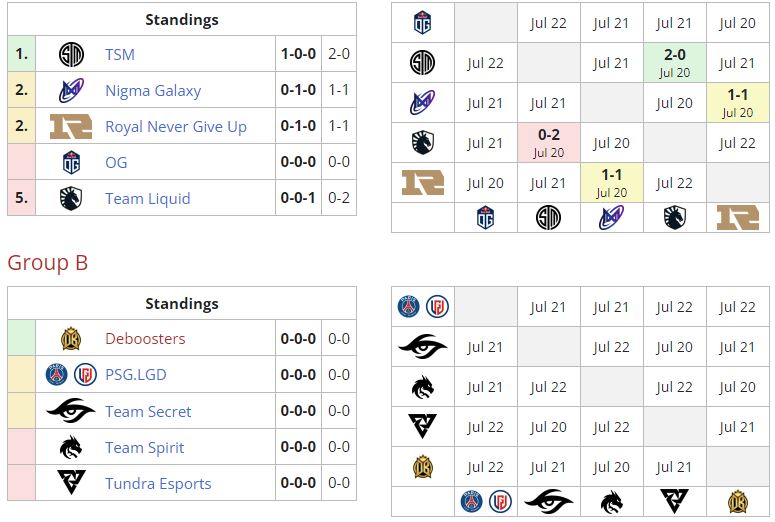Click the Tundra Esports logo in the standings
This screenshot has width=775, height=522.
[x=71, y=483]
